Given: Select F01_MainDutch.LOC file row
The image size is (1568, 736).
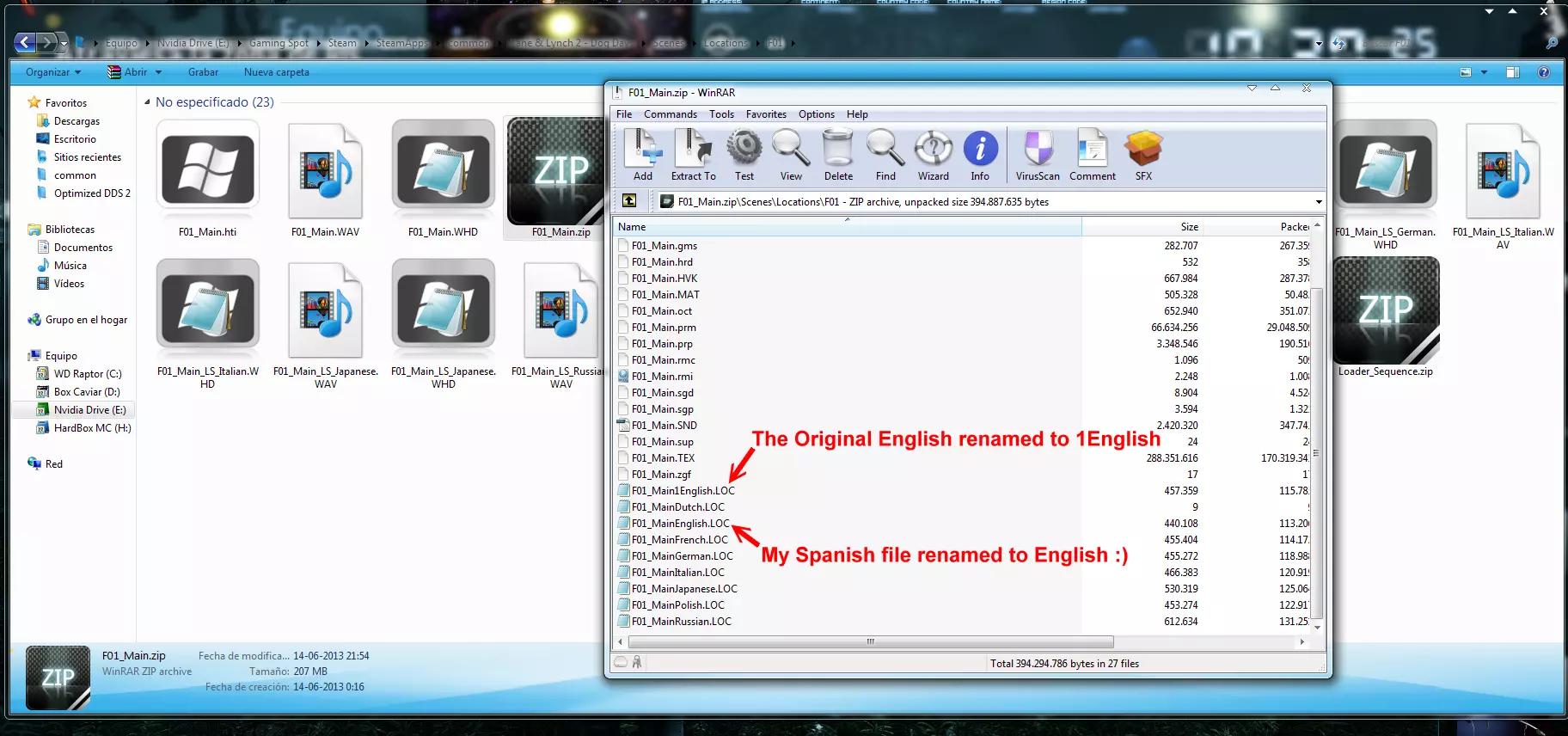Looking at the screenshot, I should (678, 507).
